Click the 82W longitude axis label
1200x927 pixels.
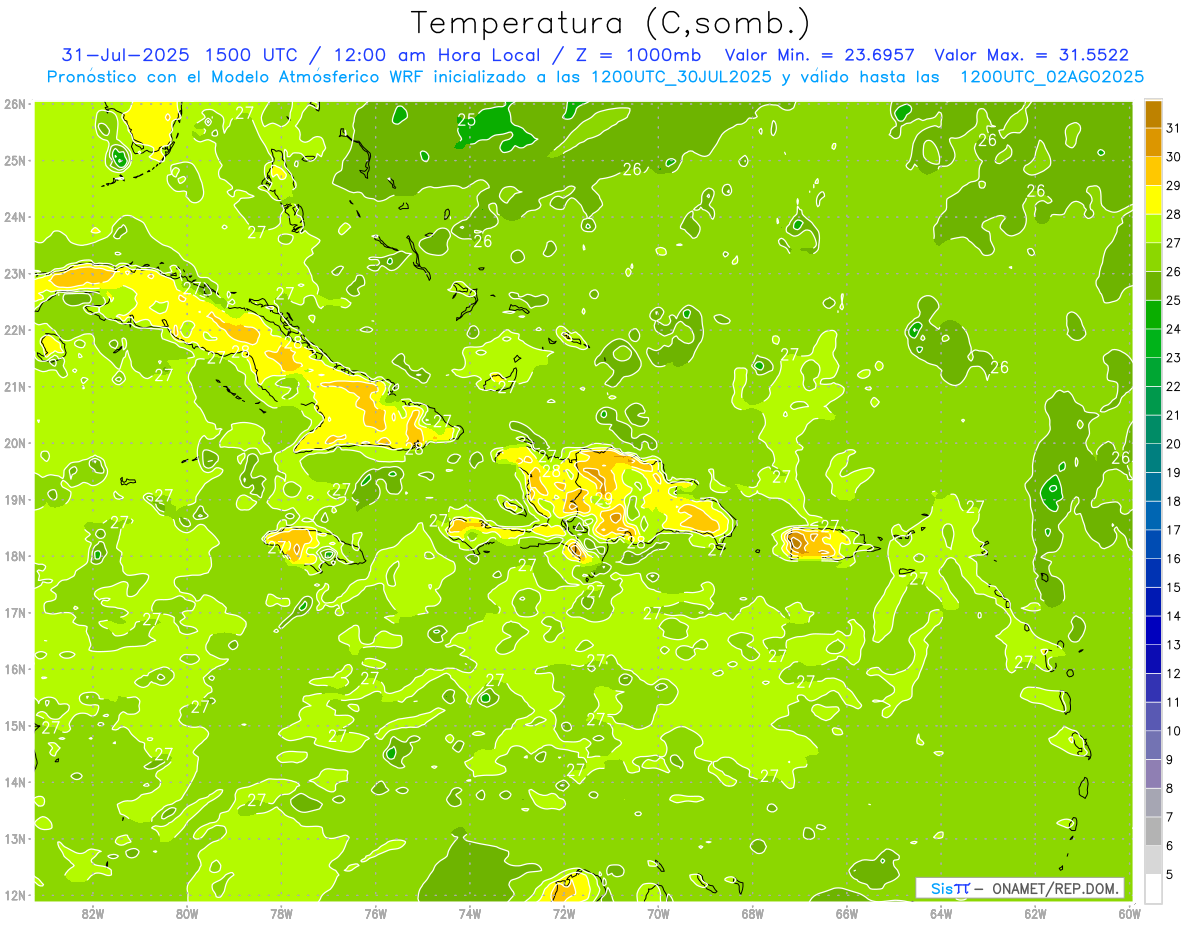pos(93,913)
